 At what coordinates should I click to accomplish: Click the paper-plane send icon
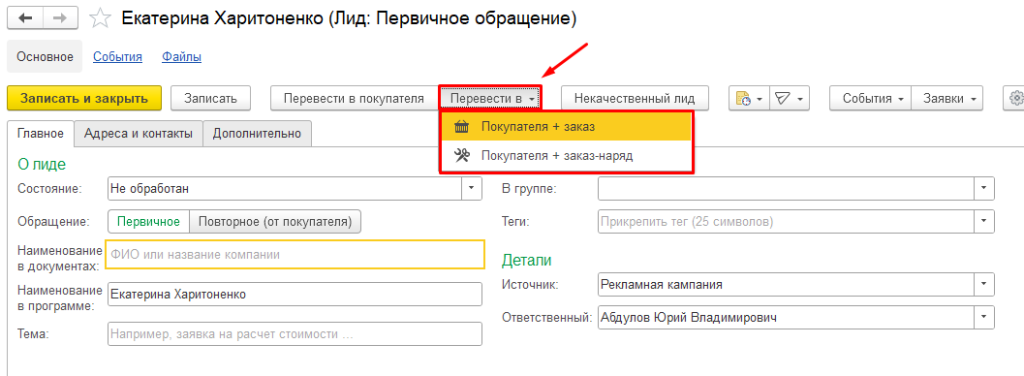pos(782,99)
